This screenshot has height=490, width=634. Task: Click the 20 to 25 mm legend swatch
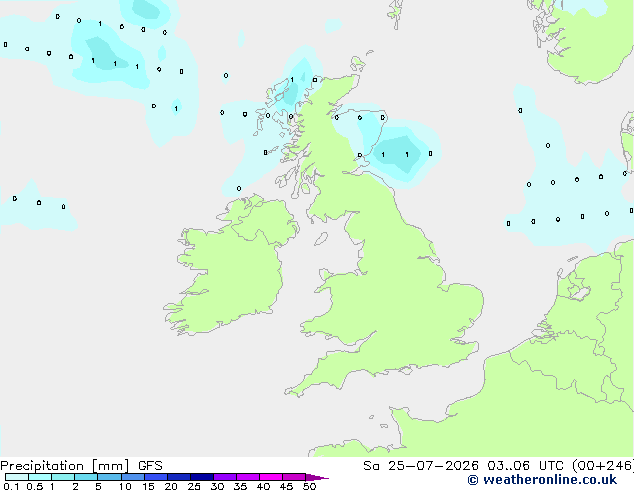[x=179, y=477]
